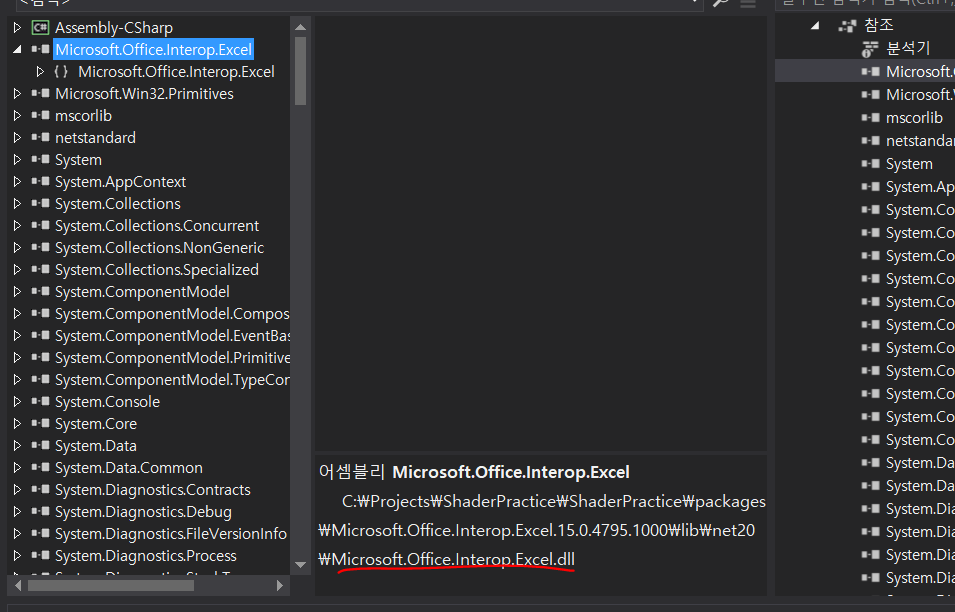Click the braces namespace icon for Microsoft.Office.Interop.Excel

pyautogui.click(x=61, y=71)
